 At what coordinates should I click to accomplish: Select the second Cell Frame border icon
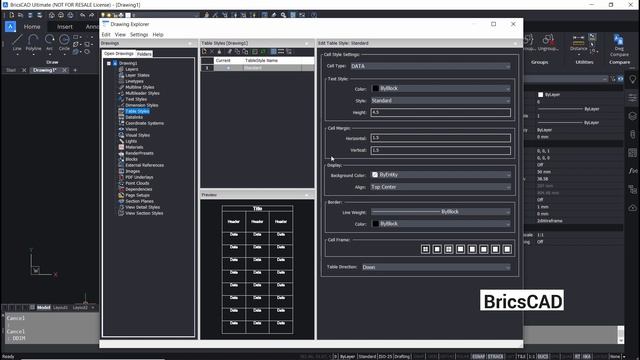coord(437,249)
